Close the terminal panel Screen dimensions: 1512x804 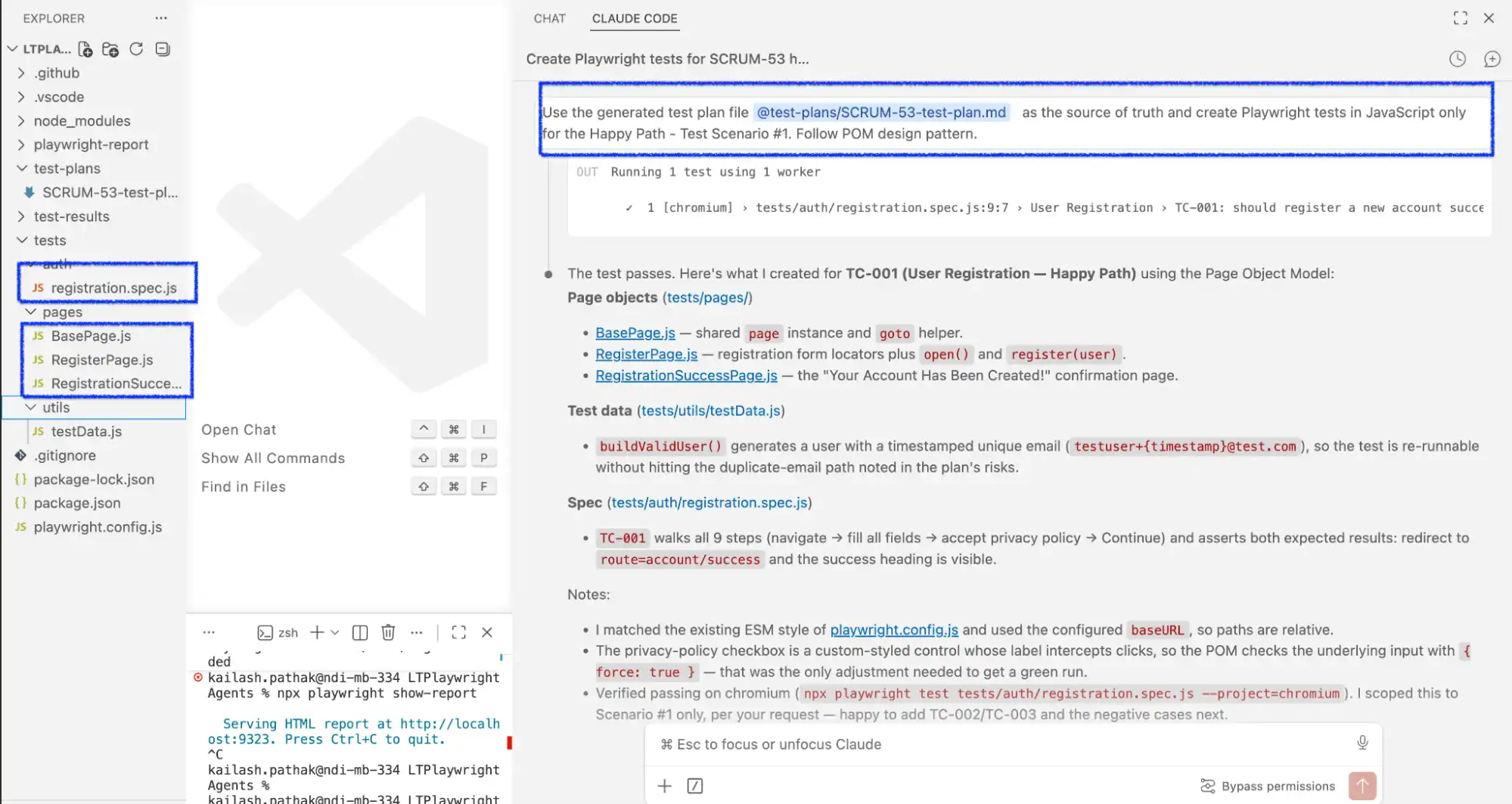(487, 632)
